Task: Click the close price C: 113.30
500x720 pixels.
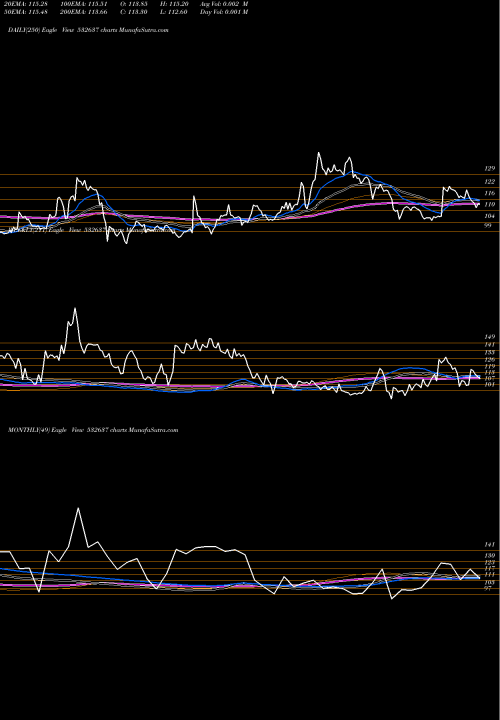Action: [x=134, y=12]
